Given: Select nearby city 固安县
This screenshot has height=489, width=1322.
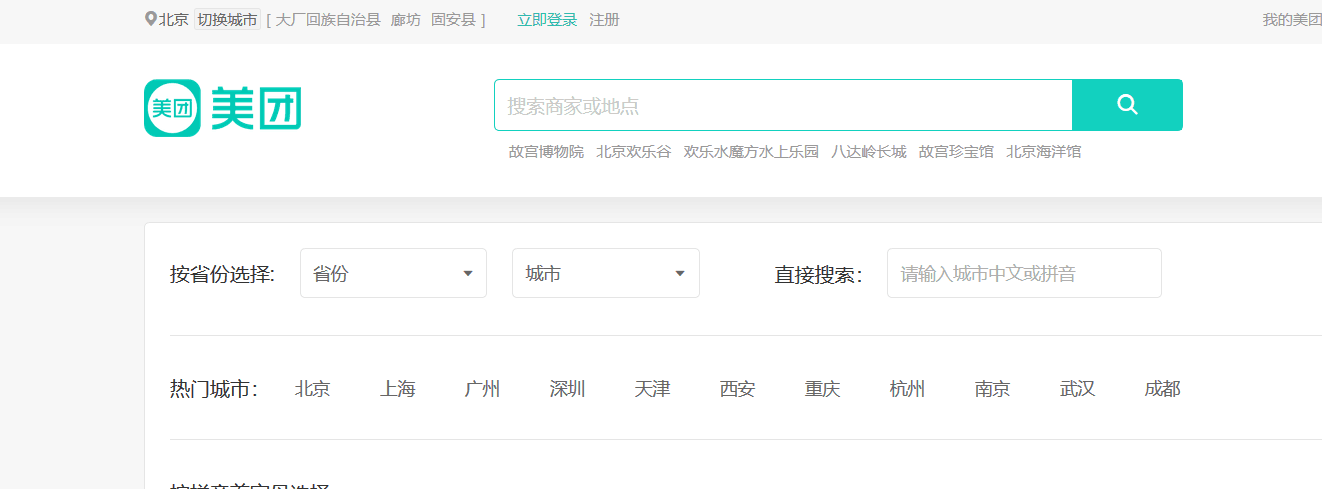Looking at the screenshot, I should coord(453,19).
